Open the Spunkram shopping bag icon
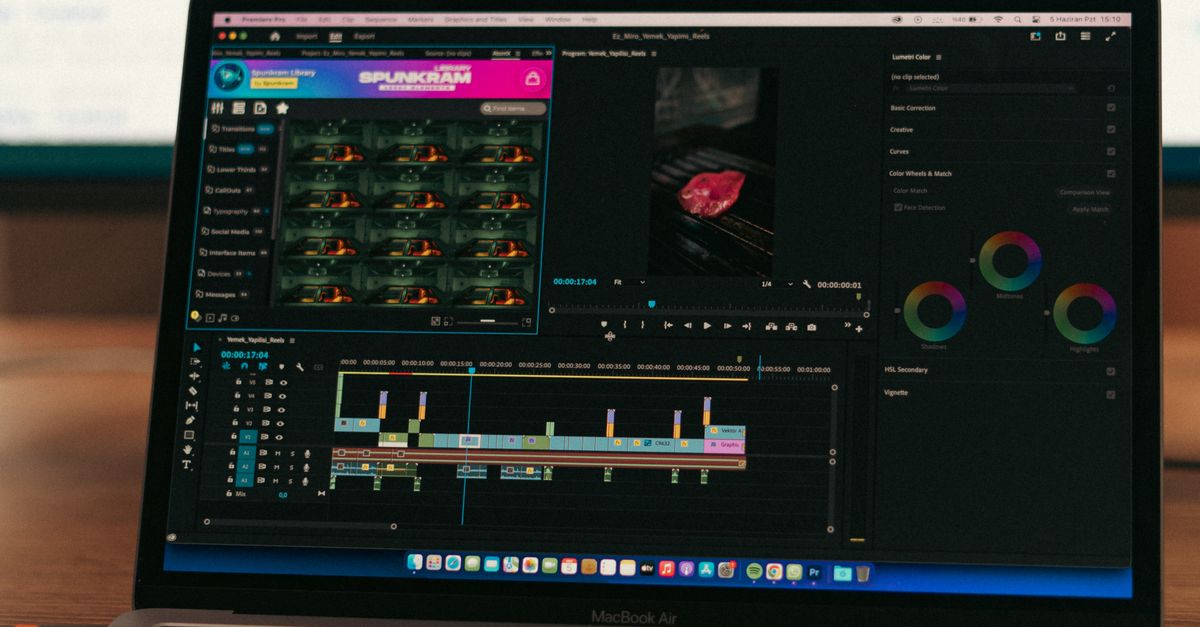Screen dimensions: 1200x627 point(533,78)
